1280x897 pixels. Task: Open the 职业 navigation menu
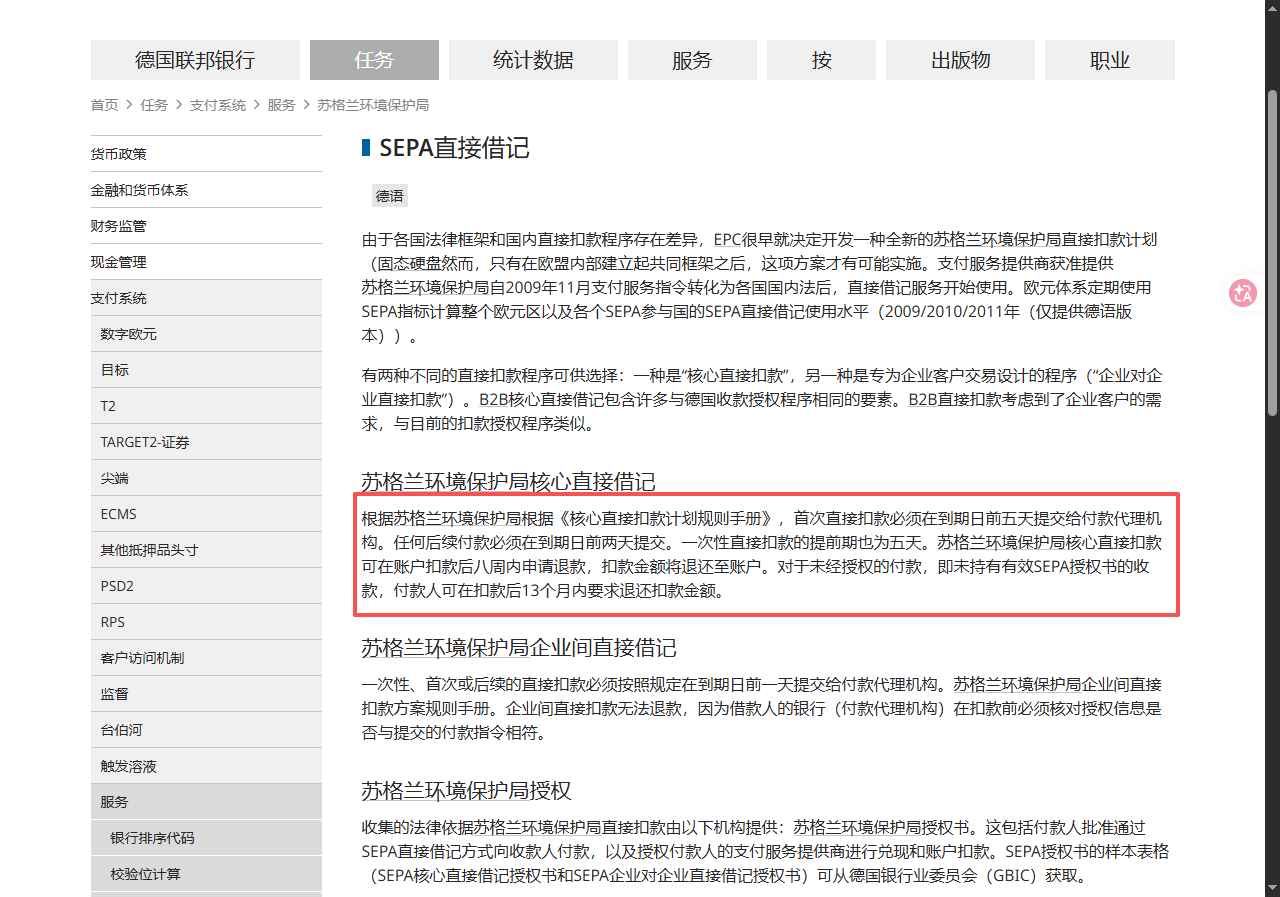tap(1110, 60)
